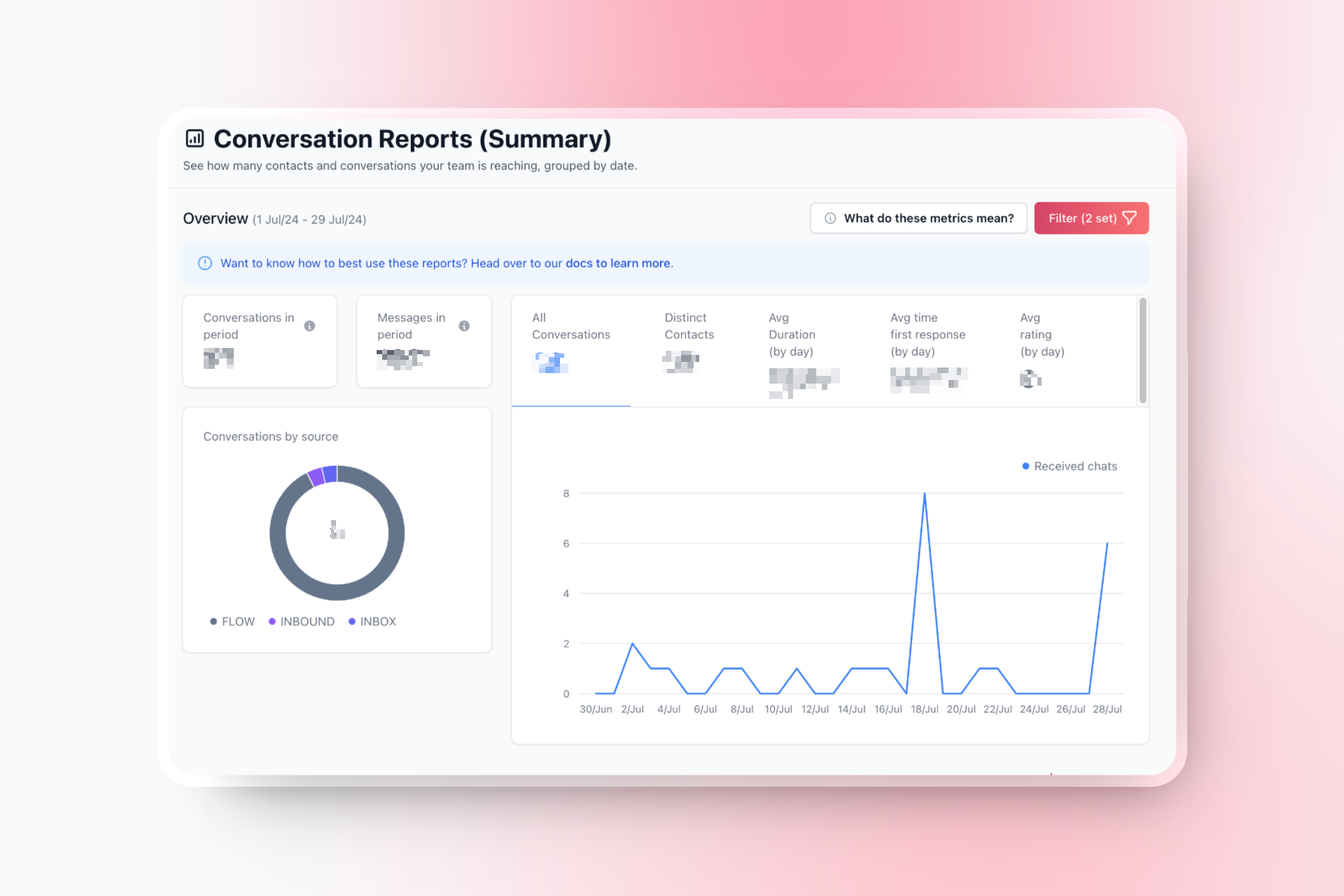Click the info icon on Conversations in period card
Screen dimensions: 1344x896
pyautogui.click(x=311, y=325)
